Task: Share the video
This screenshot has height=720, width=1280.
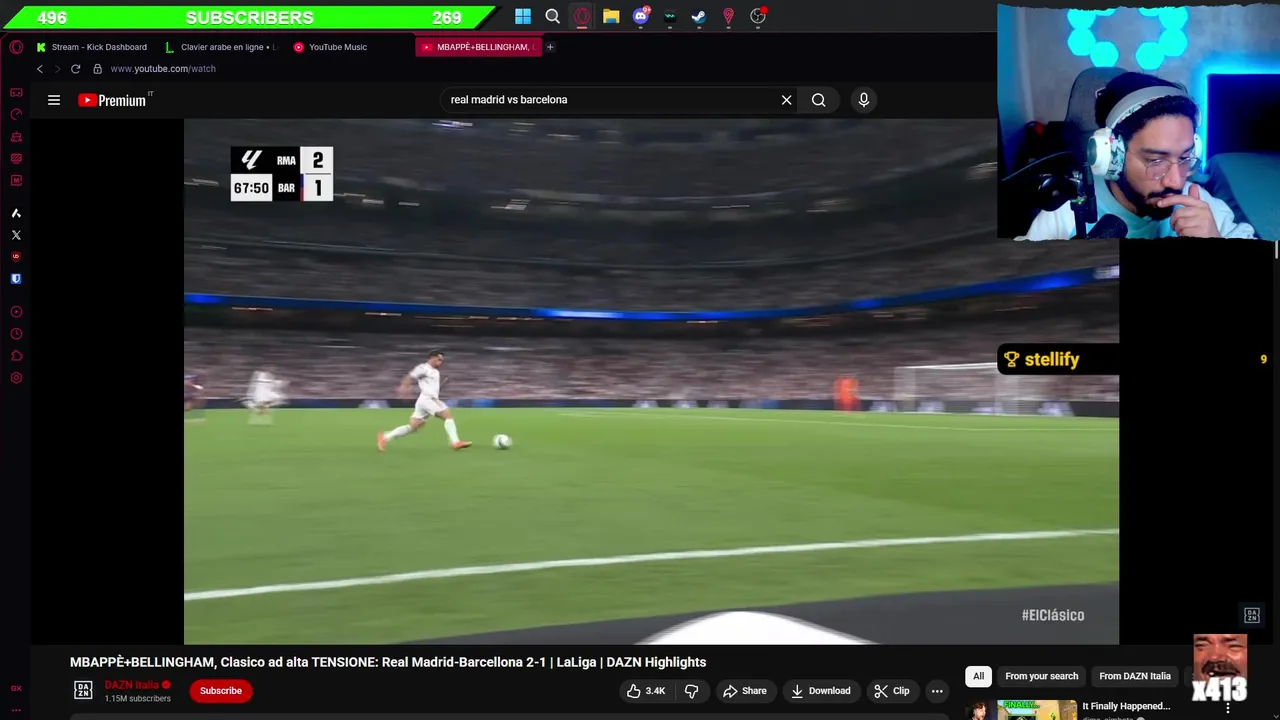Action: [x=744, y=691]
